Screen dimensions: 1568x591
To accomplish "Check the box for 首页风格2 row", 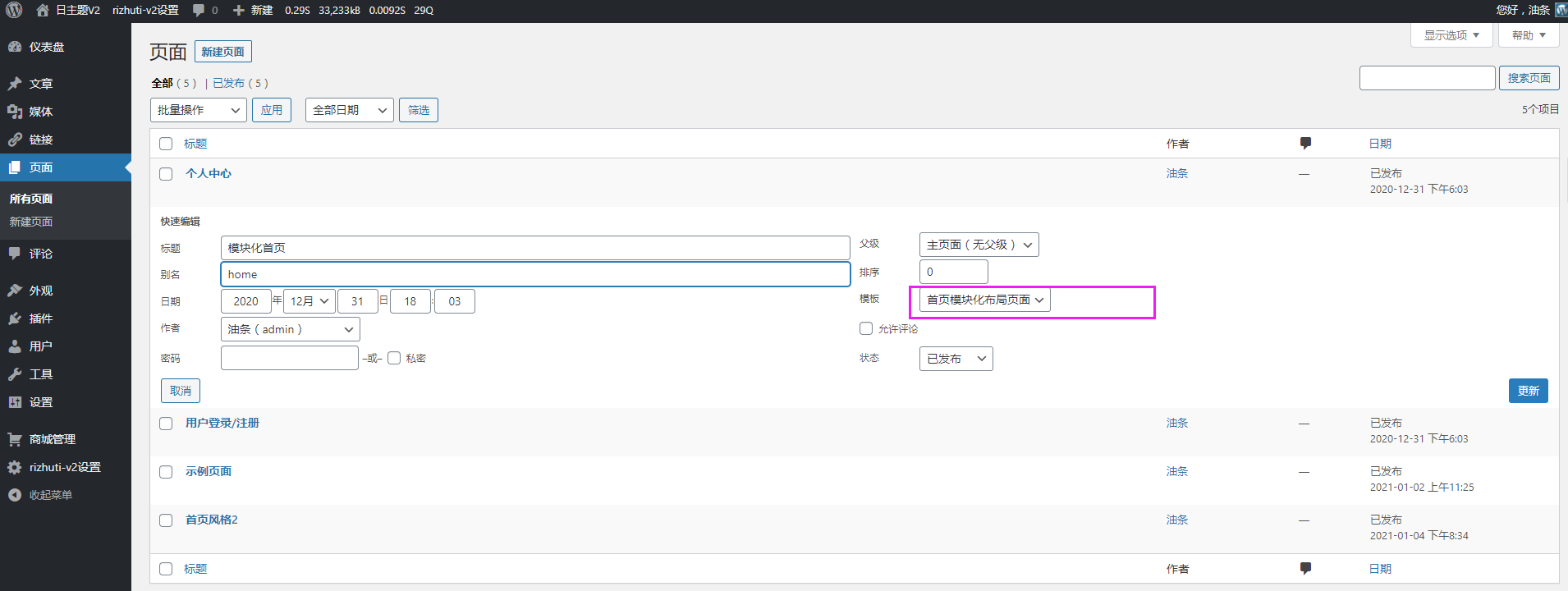I will click(166, 520).
